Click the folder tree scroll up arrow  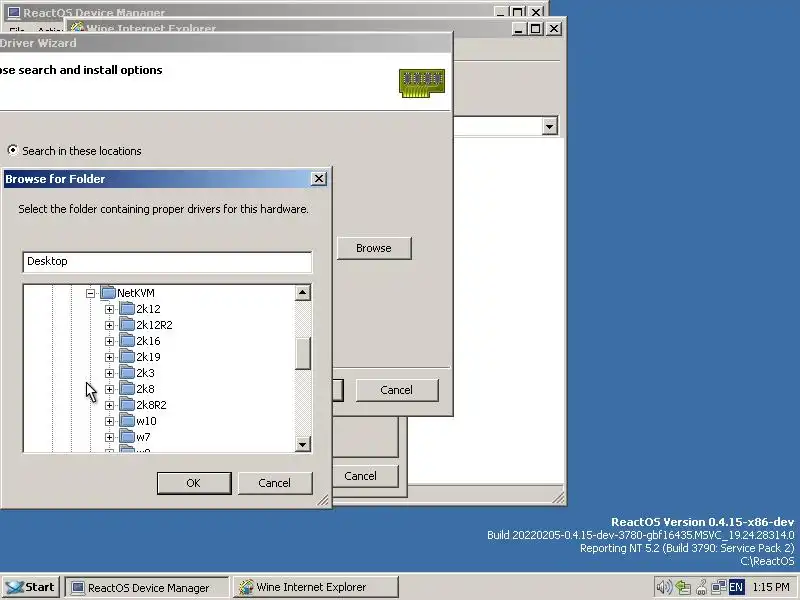(x=303, y=293)
